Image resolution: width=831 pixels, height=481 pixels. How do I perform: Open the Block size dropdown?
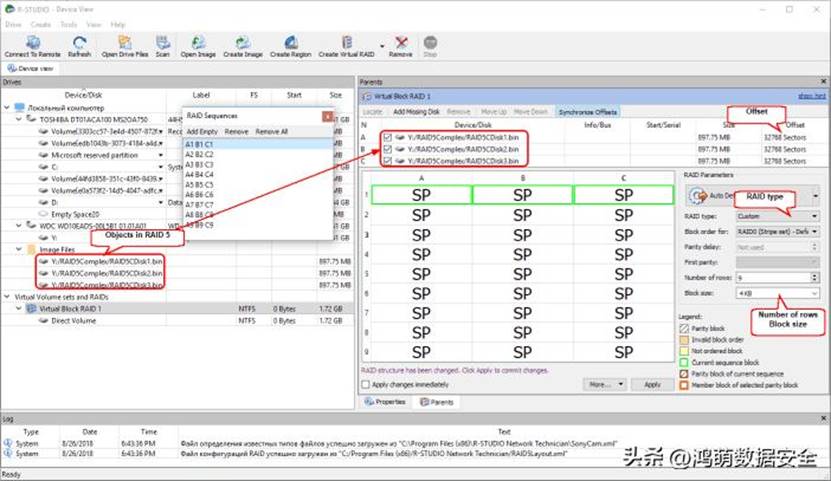(x=777, y=293)
